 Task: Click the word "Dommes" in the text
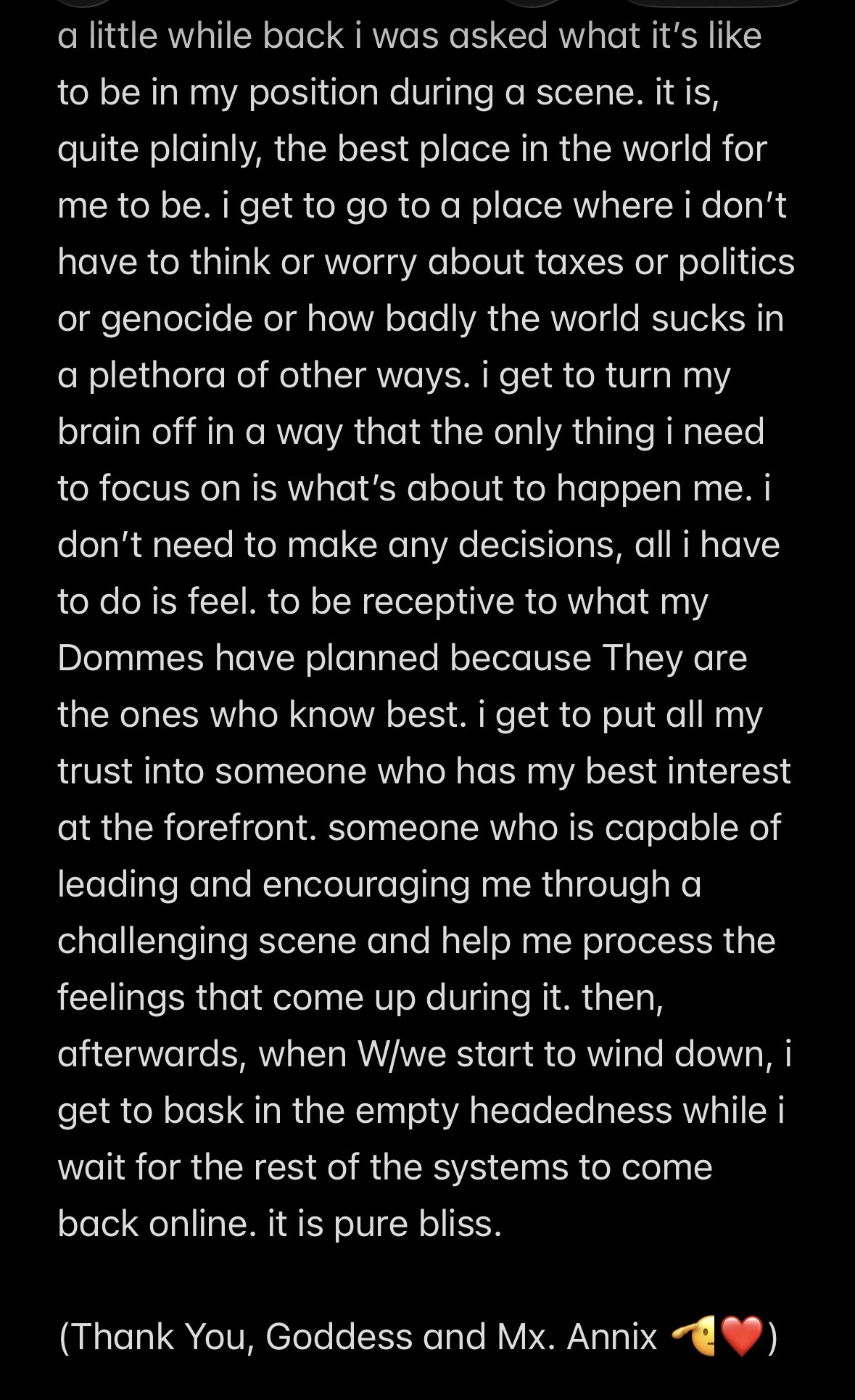pyautogui.click(x=131, y=658)
